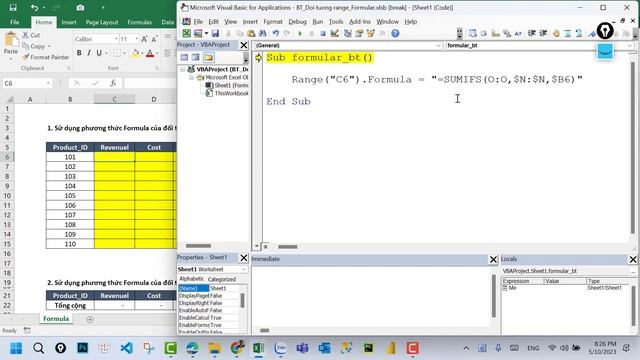Click Cut in Excel Clipboard group
The width and height of the screenshot is (640, 360).
(x=31, y=36)
